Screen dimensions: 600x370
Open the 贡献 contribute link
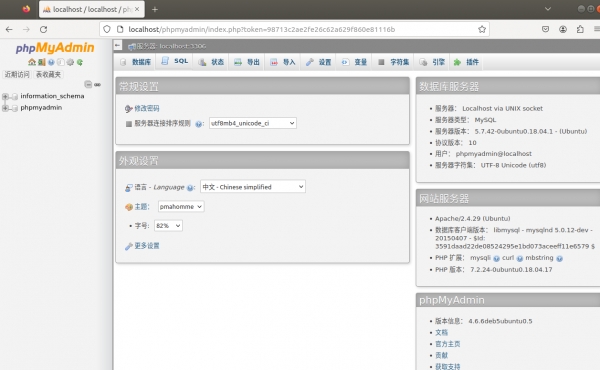click(x=441, y=355)
